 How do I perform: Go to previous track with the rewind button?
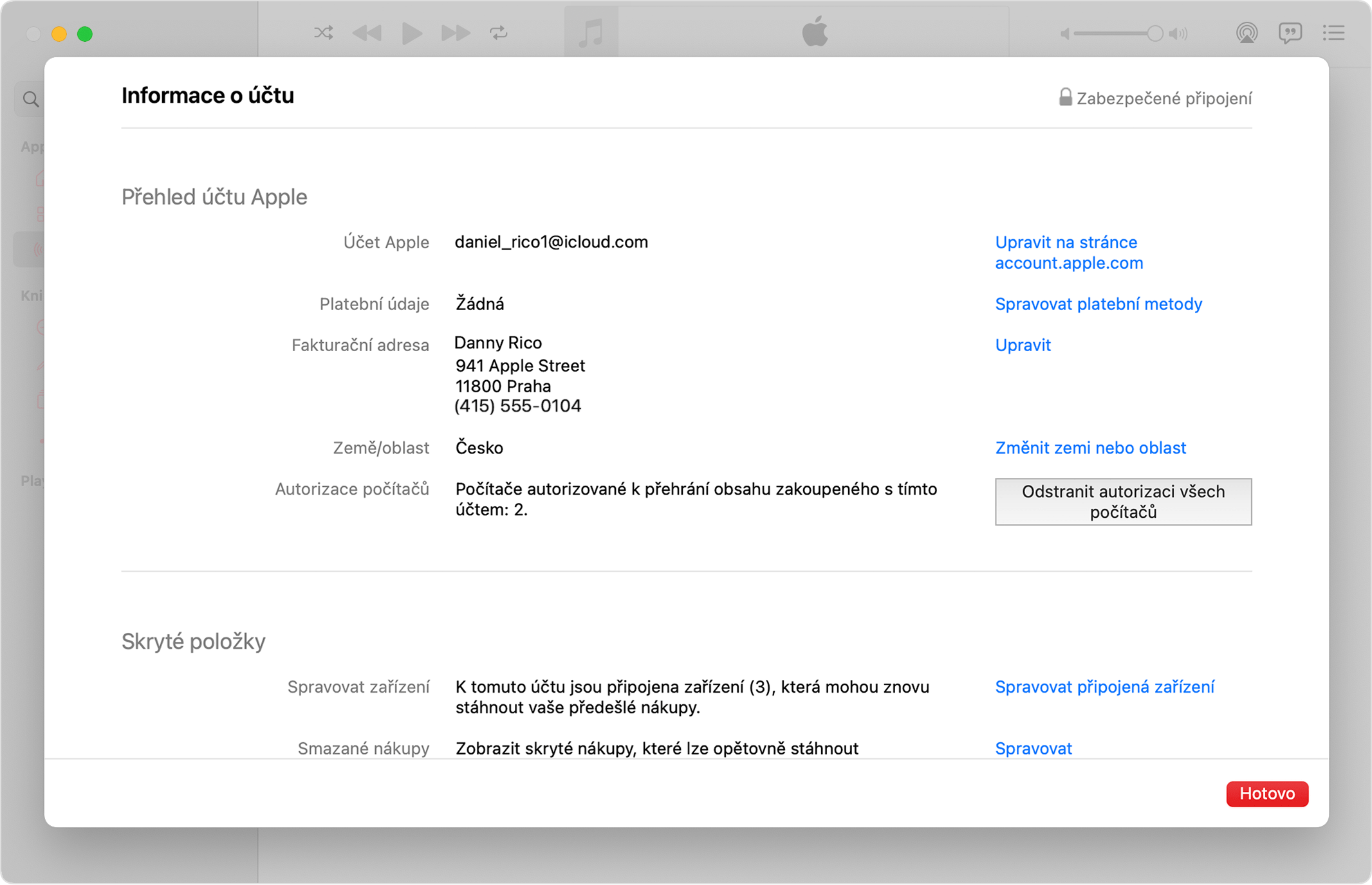[367, 33]
